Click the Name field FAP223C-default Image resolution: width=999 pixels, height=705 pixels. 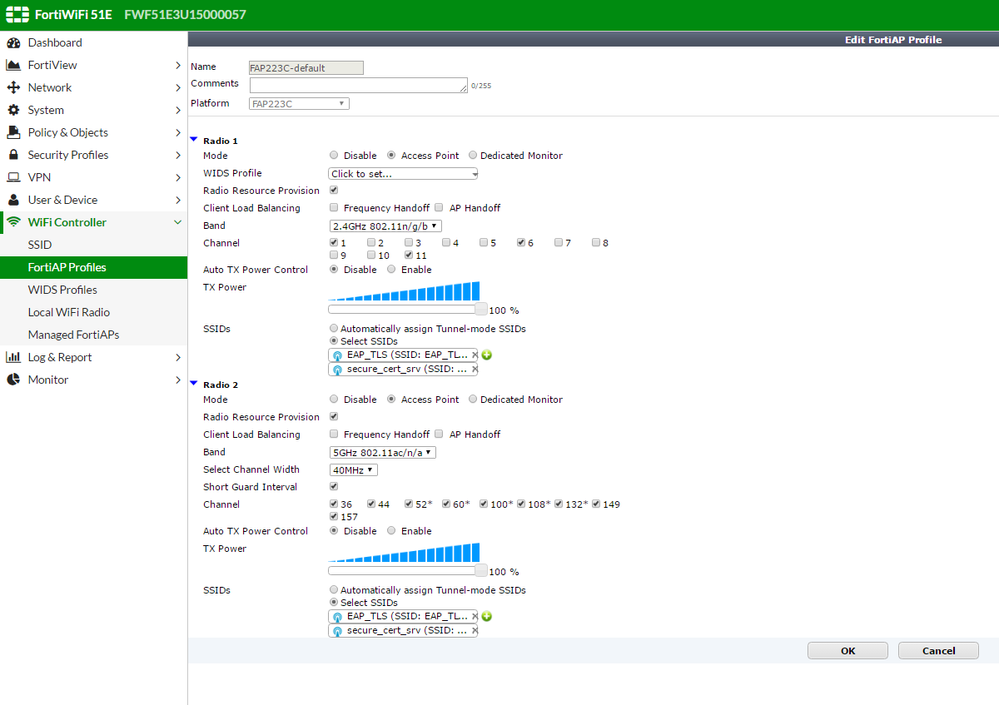306,68
